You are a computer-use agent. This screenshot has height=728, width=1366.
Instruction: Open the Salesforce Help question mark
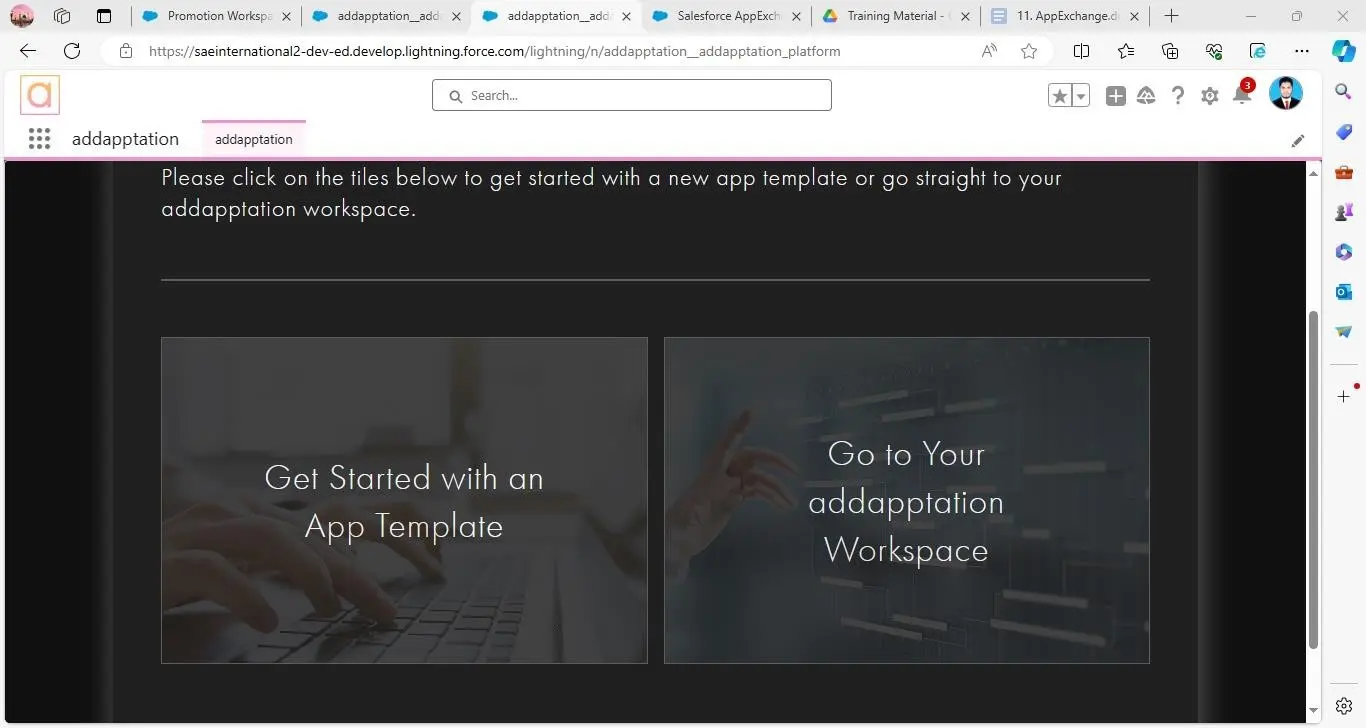pyautogui.click(x=1178, y=95)
